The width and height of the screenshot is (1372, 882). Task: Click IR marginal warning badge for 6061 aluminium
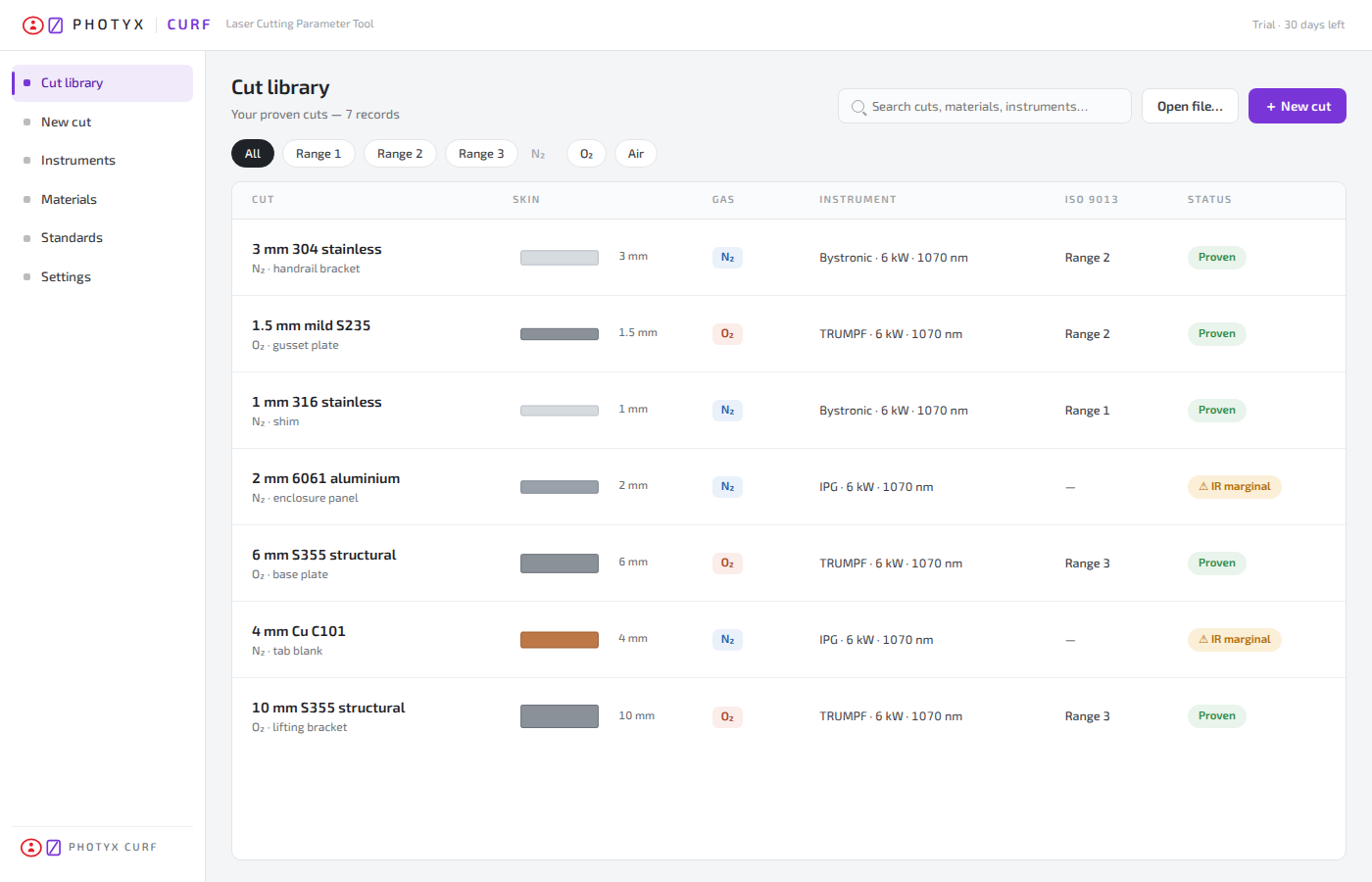(x=1234, y=486)
